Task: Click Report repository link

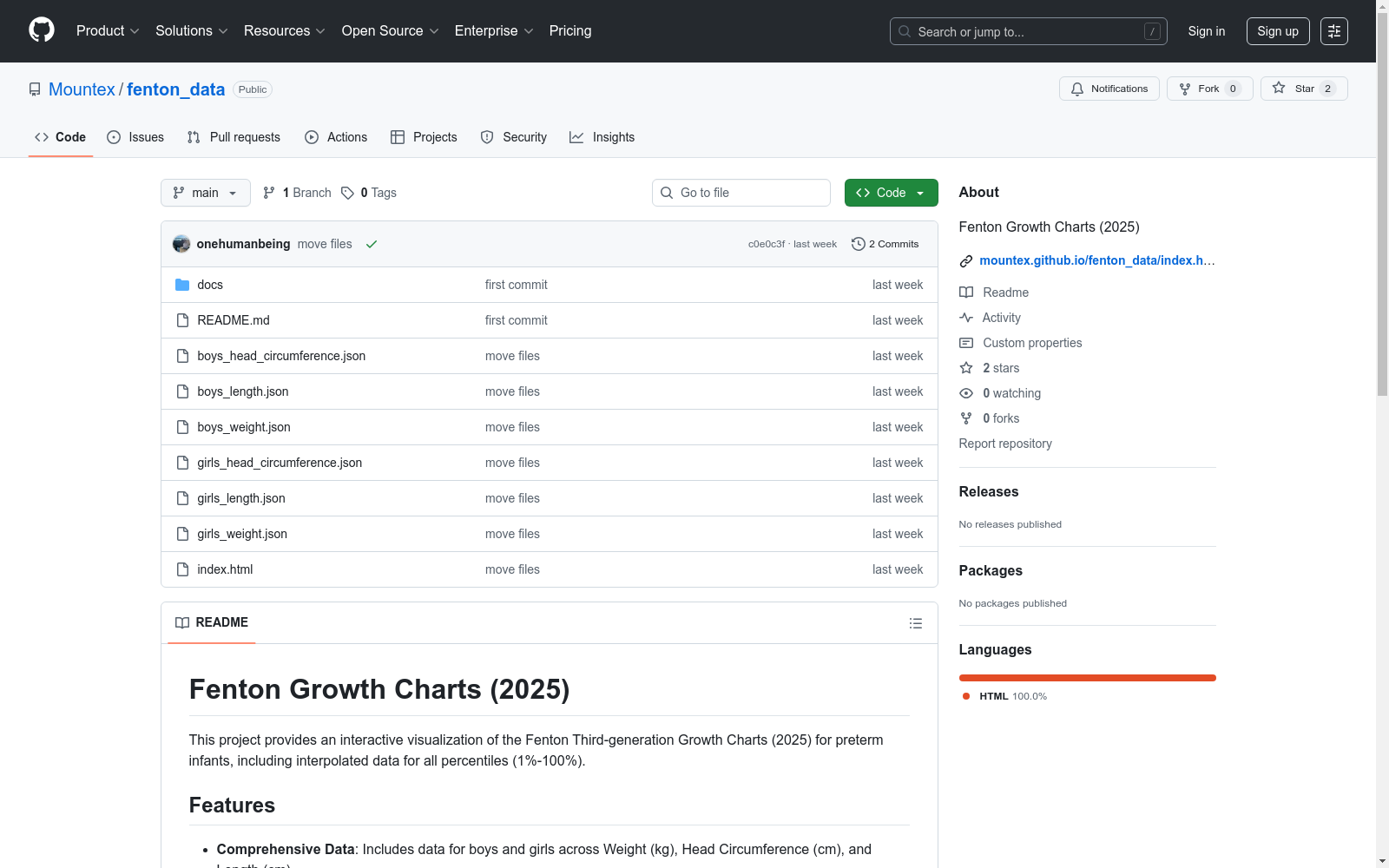Action: point(1005,444)
